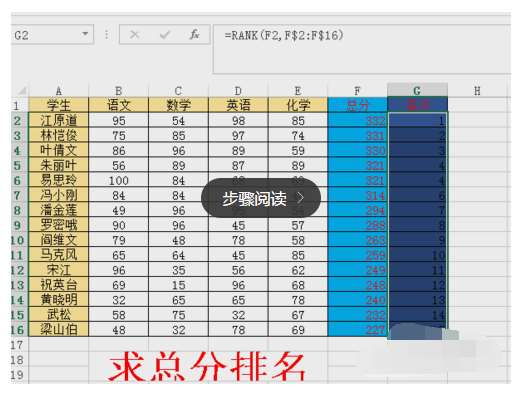Screen dimensions: 527x415
Task: Click cell containing 江原道
Action: click(x=58, y=120)
